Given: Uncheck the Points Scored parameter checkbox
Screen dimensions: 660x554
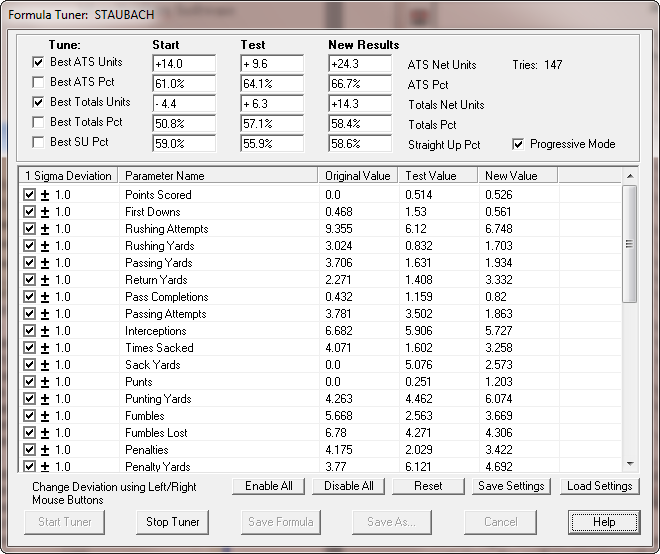Looking at the screenshot, I should click(x=29, y=195).
